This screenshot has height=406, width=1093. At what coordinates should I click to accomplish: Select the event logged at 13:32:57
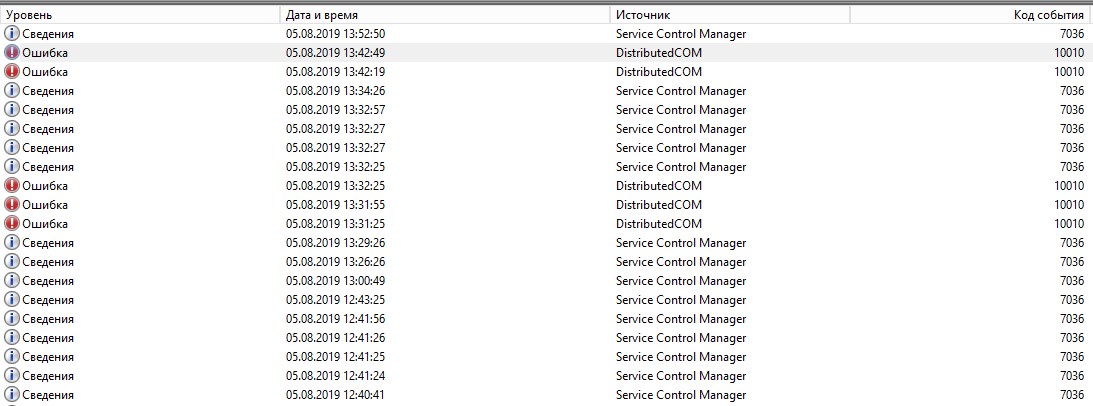tap(546, 110)
